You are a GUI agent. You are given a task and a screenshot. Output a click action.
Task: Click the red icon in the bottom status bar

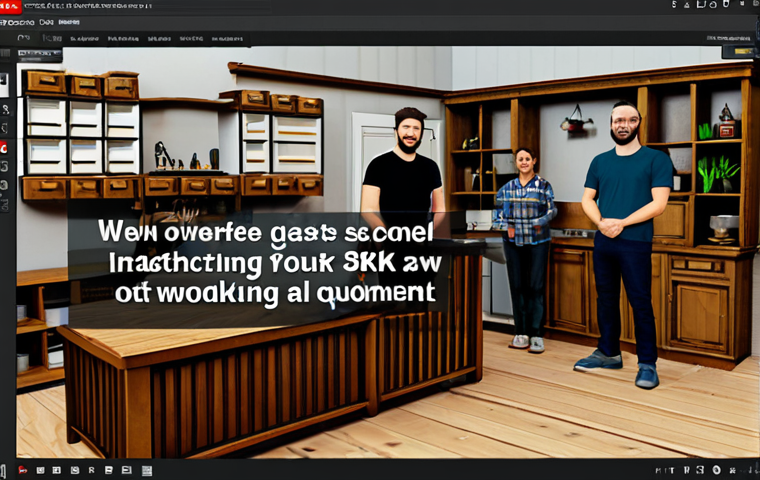coord(22,470)
